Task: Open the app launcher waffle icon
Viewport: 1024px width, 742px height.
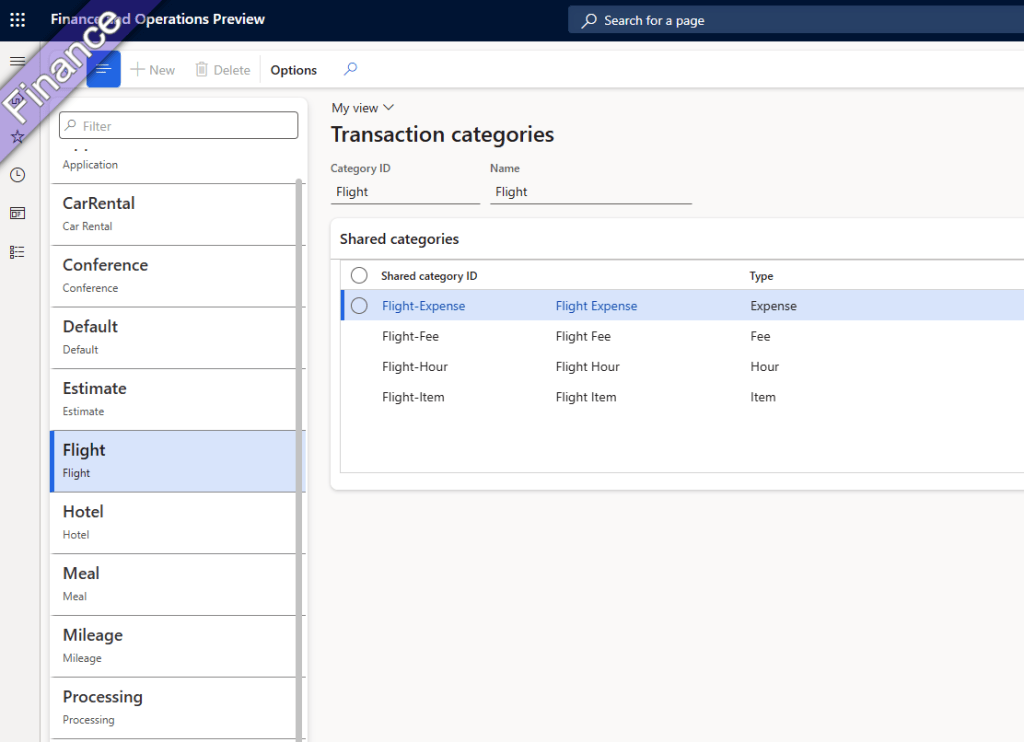Action: click(17, 20)
